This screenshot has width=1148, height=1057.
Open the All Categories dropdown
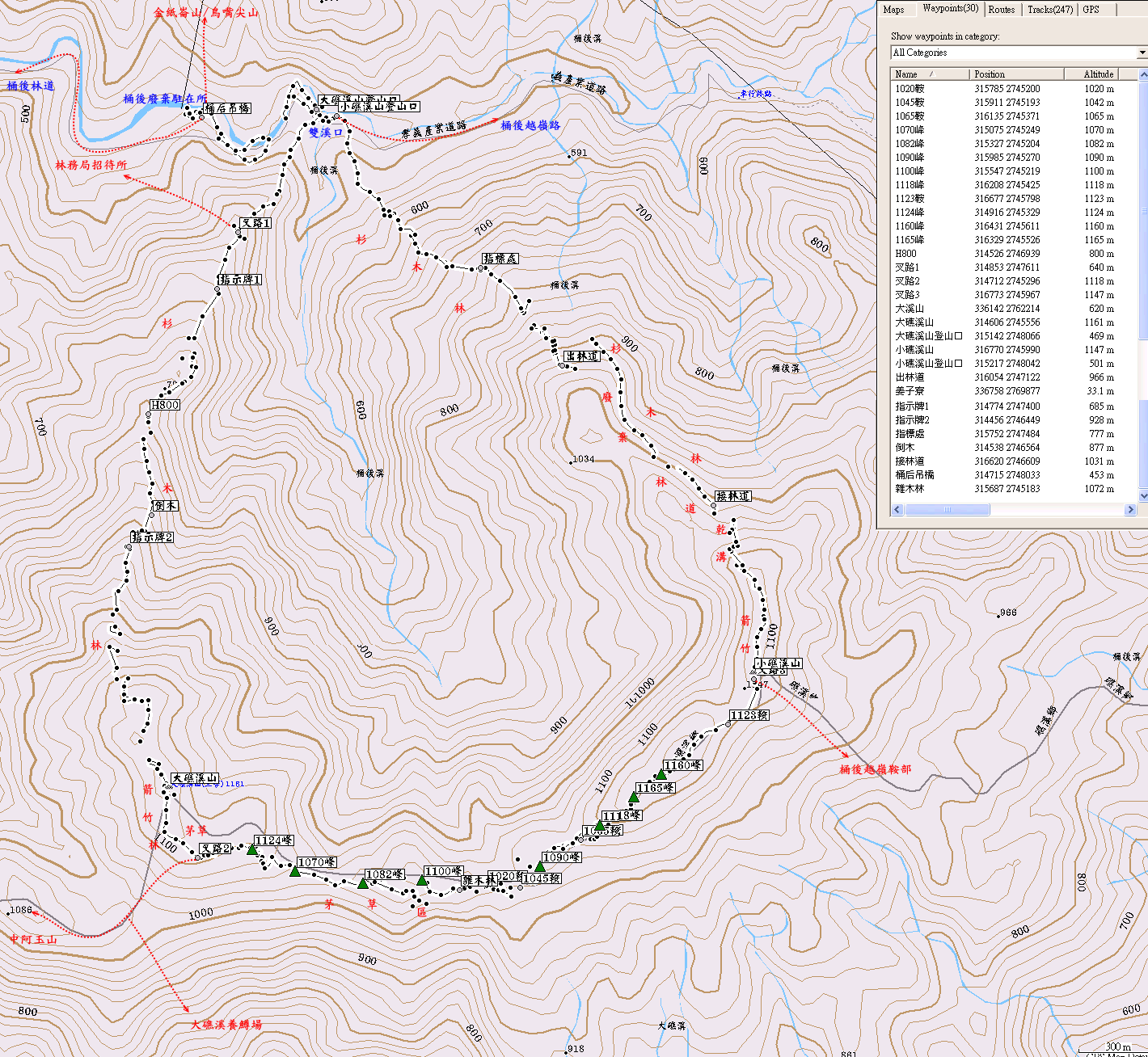tap(1142, 53)
